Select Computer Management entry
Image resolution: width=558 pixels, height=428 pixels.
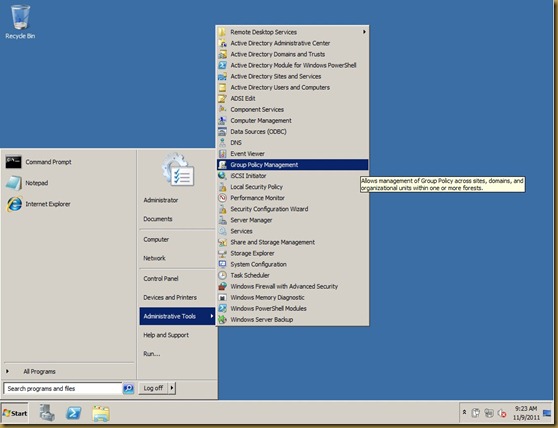point(293,120)
